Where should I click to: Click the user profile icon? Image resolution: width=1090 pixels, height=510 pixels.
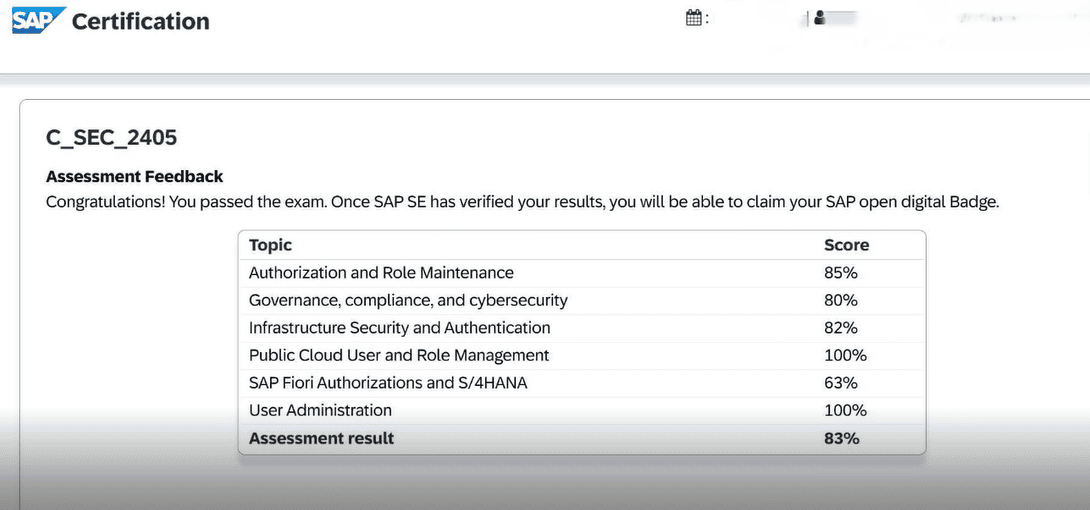(x=820, y=18)
